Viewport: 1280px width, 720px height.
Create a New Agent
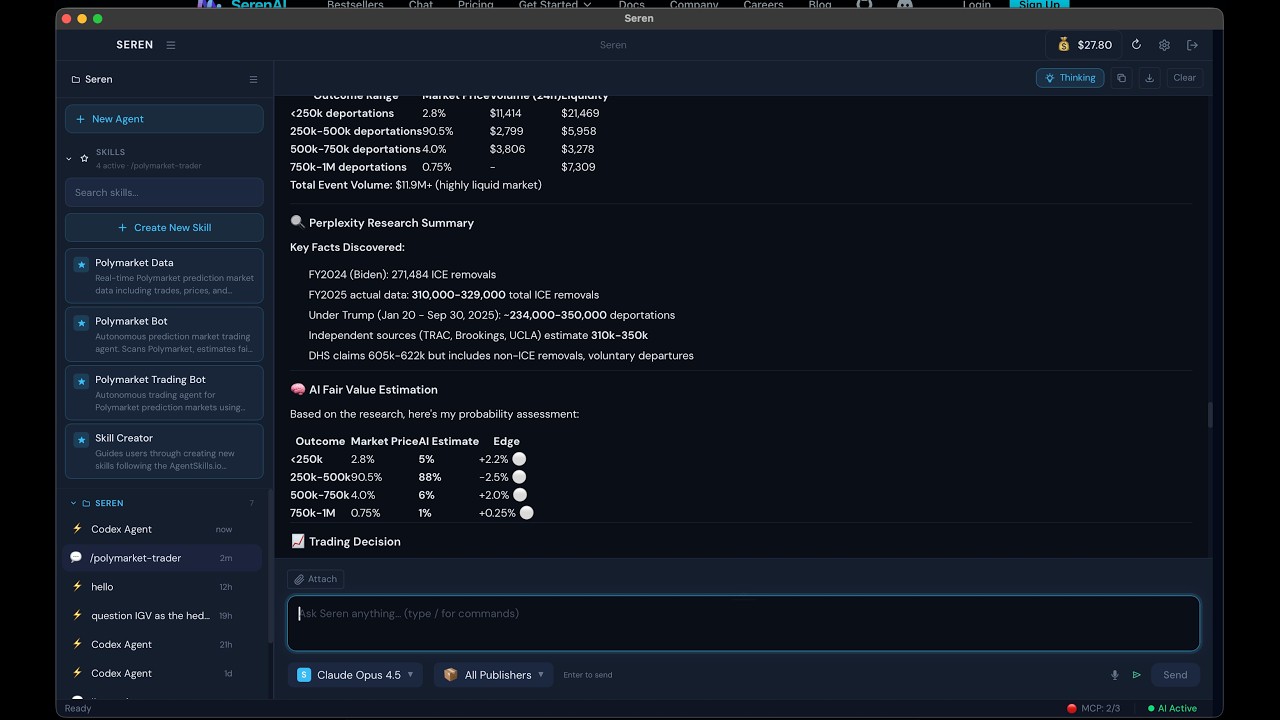[164, 119]
